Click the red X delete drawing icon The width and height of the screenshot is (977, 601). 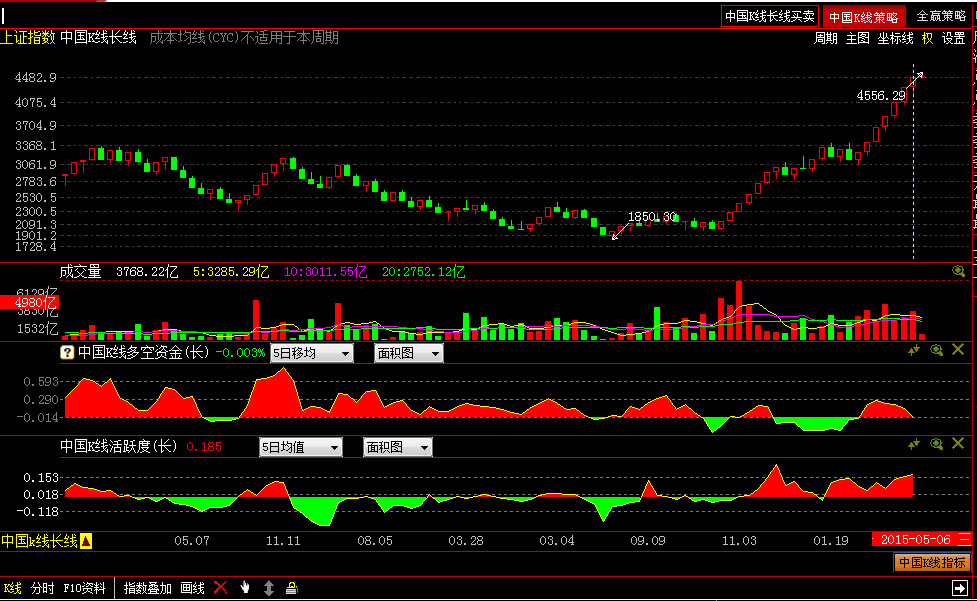coord(221,588)
